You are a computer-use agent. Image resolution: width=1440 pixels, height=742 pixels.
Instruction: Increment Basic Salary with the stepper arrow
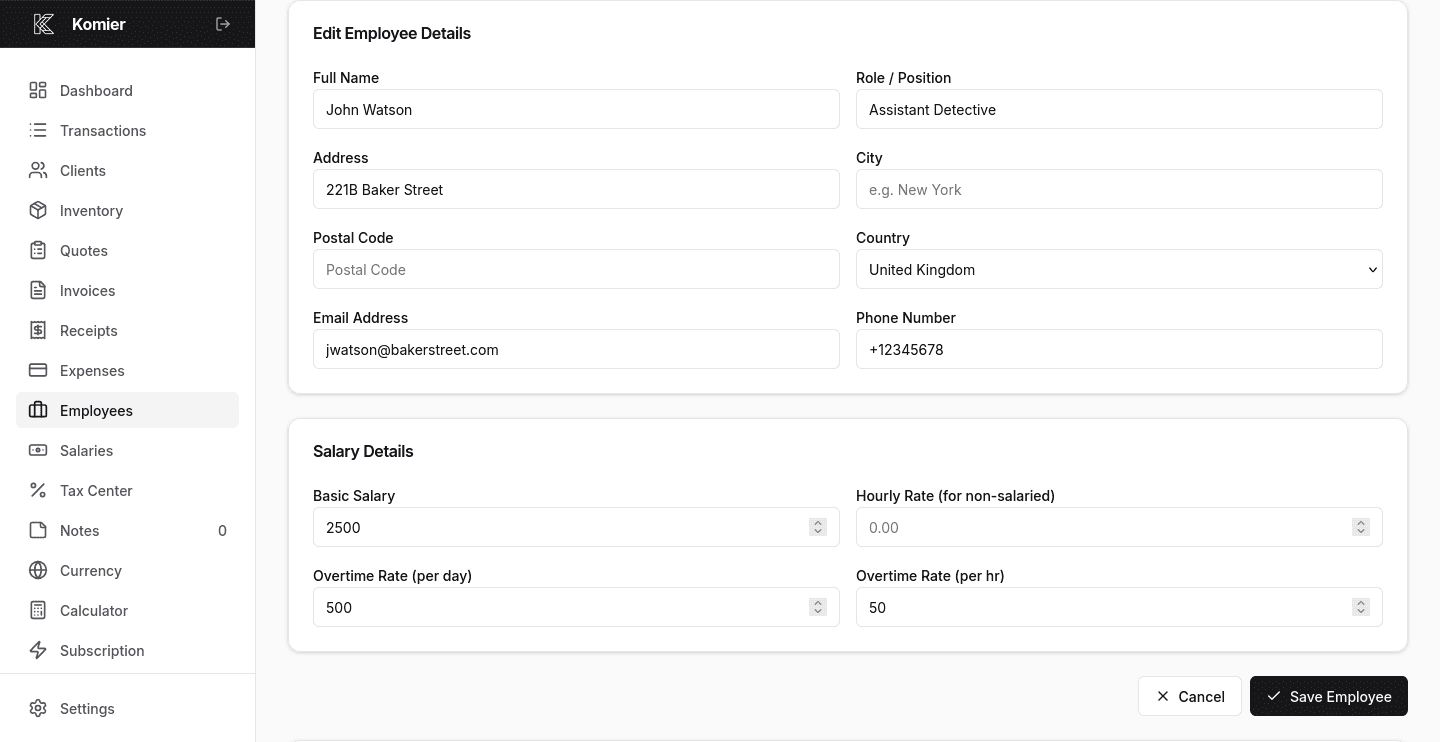point(817,522)
